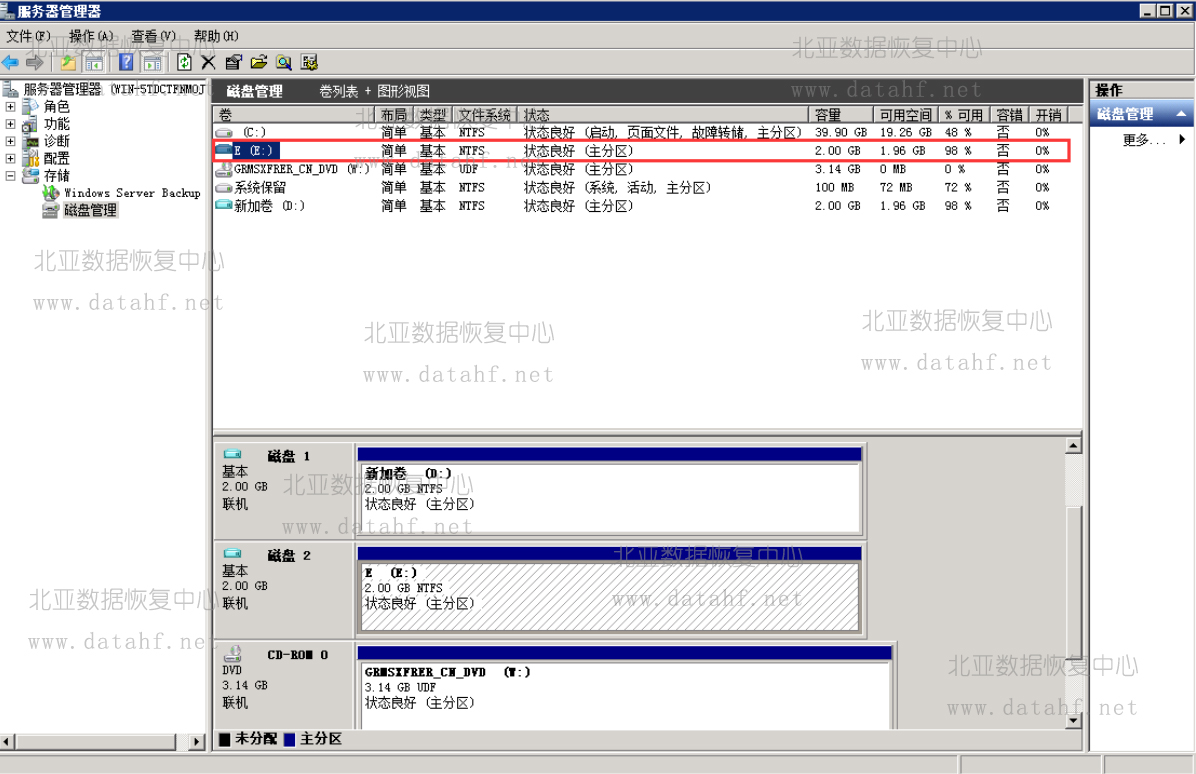
Task: Expand the 诊断 tree node
Action: coord(10,141)
